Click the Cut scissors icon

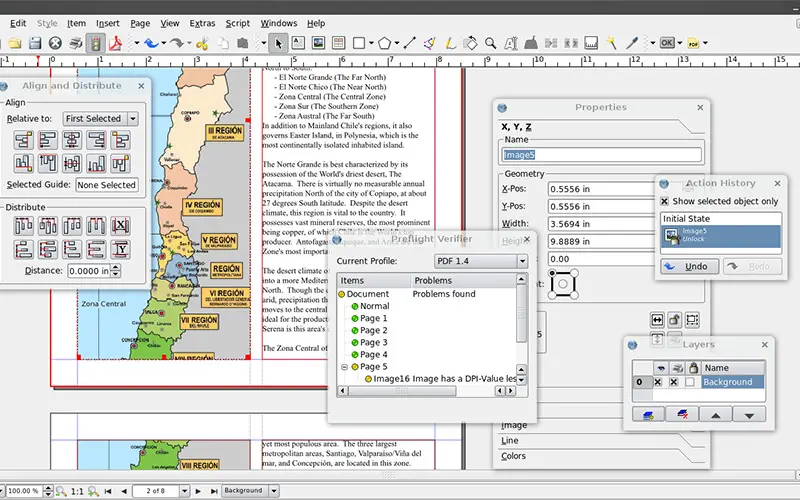point(202,43)
